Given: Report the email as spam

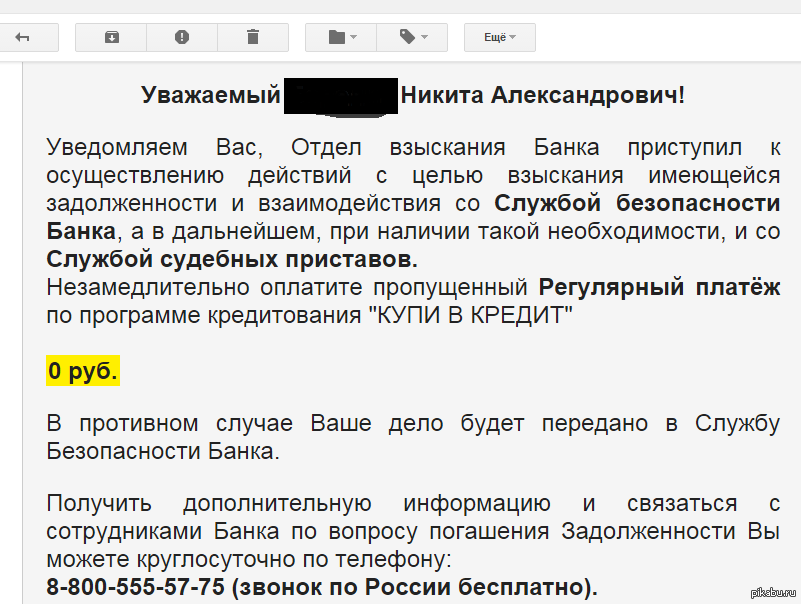Looking at the screenshot, I should click(x=181, y=37).
